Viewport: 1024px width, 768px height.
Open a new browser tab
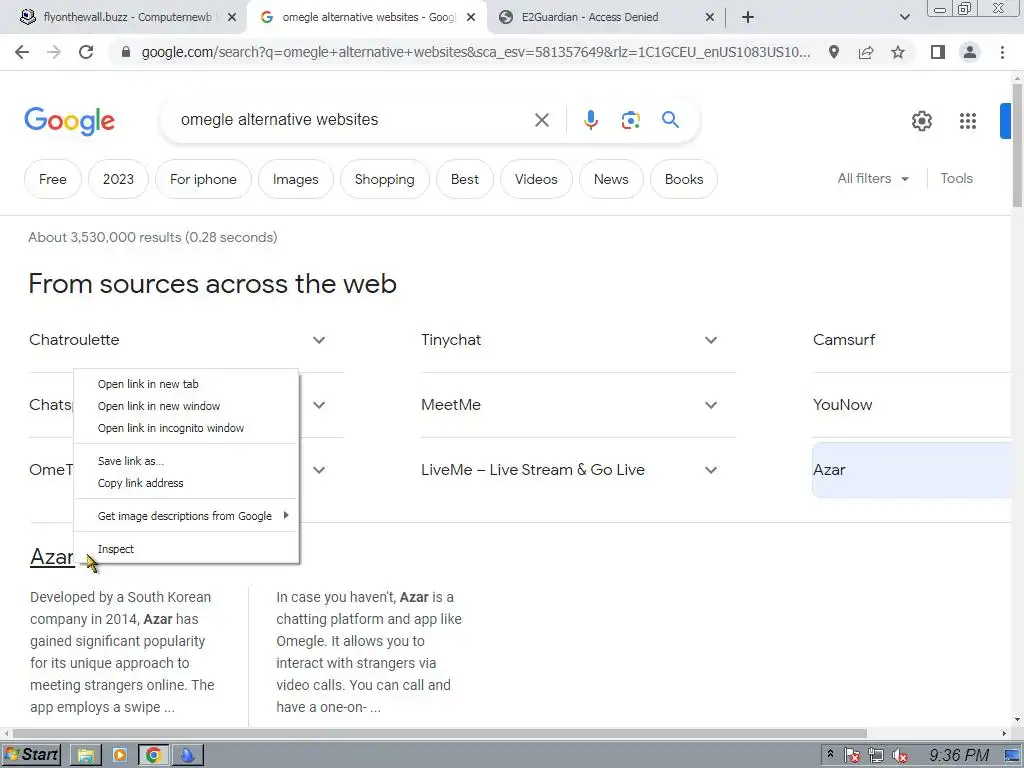point(748,17)
